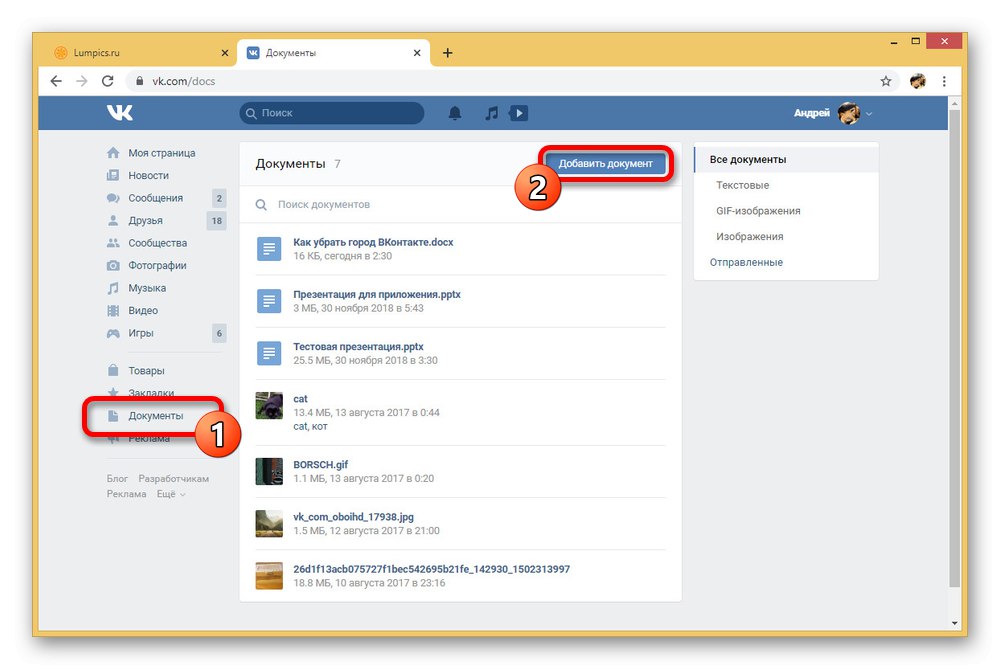Focus the header Поиск search box
This screenshot has height=669, width=1000.
point(332,114)
